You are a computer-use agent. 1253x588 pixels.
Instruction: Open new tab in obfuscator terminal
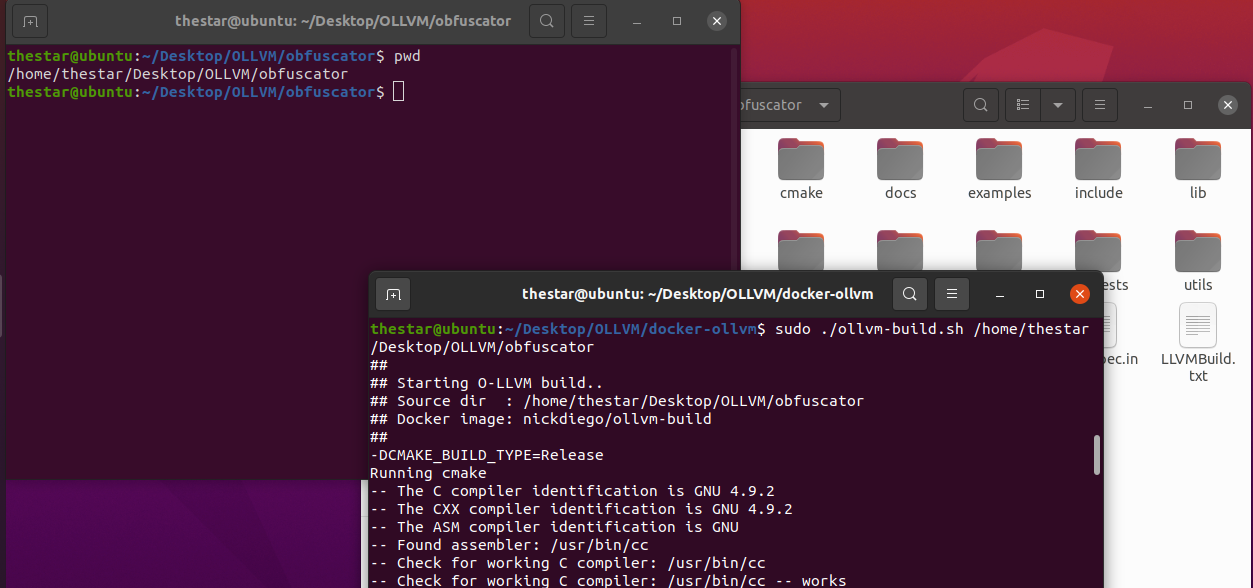pos(31,21)
